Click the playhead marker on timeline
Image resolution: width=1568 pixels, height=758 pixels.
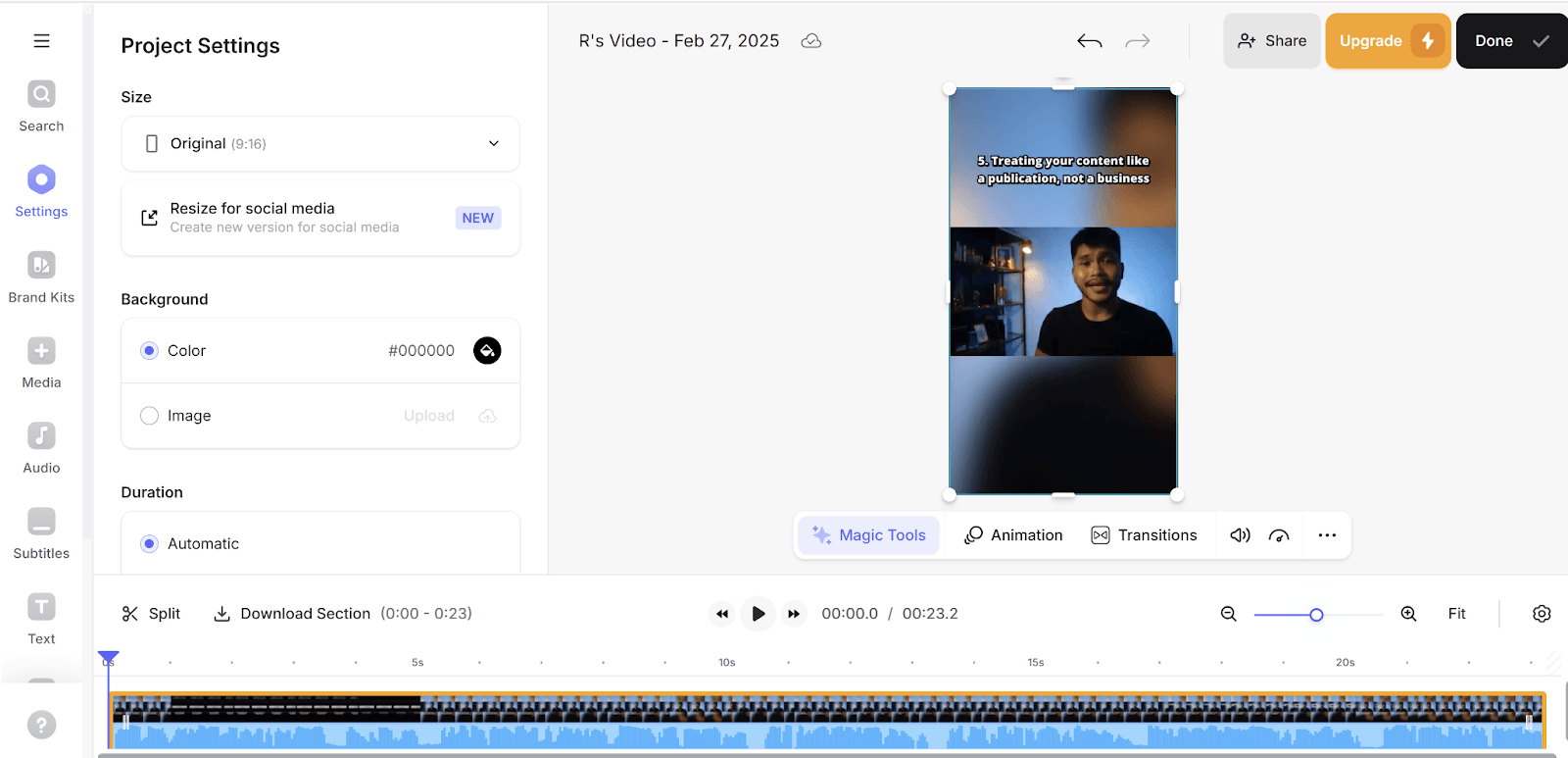(x=108, y=657)
